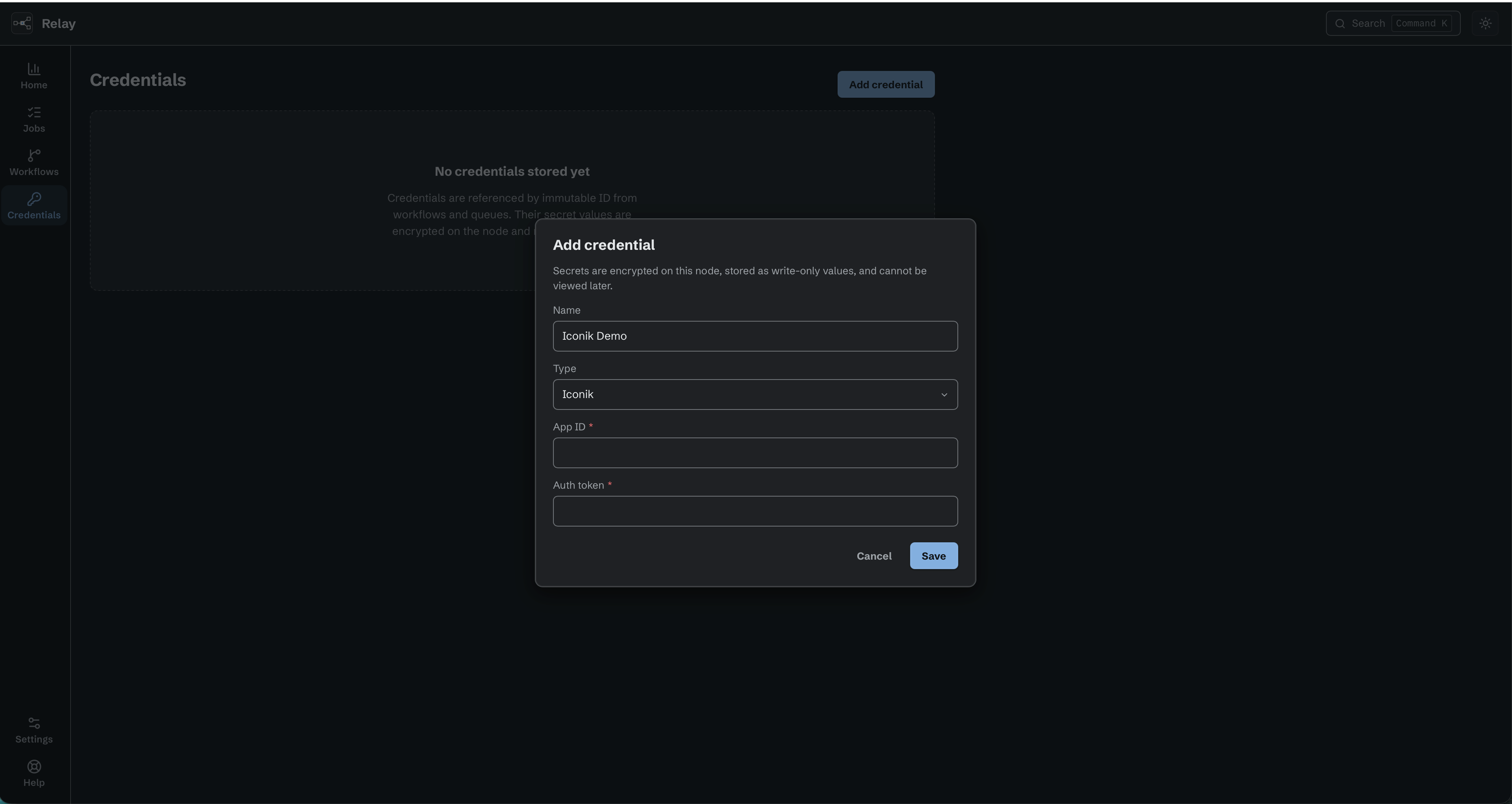Click the Command K shortcut badge
This screenshot has width=1512, height=804.
pyautogui.click(x=1421, y=24)
